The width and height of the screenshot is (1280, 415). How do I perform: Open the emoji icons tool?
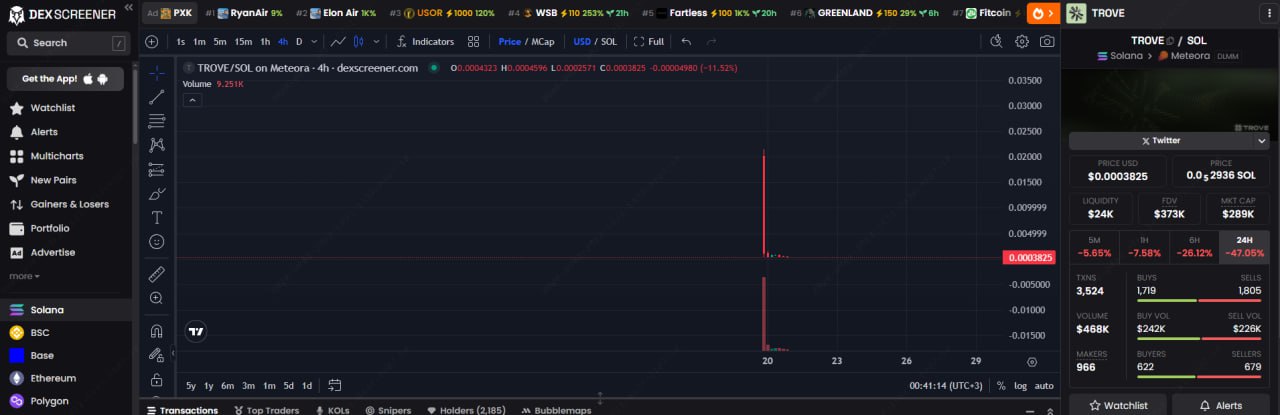[x=157, y=241]
